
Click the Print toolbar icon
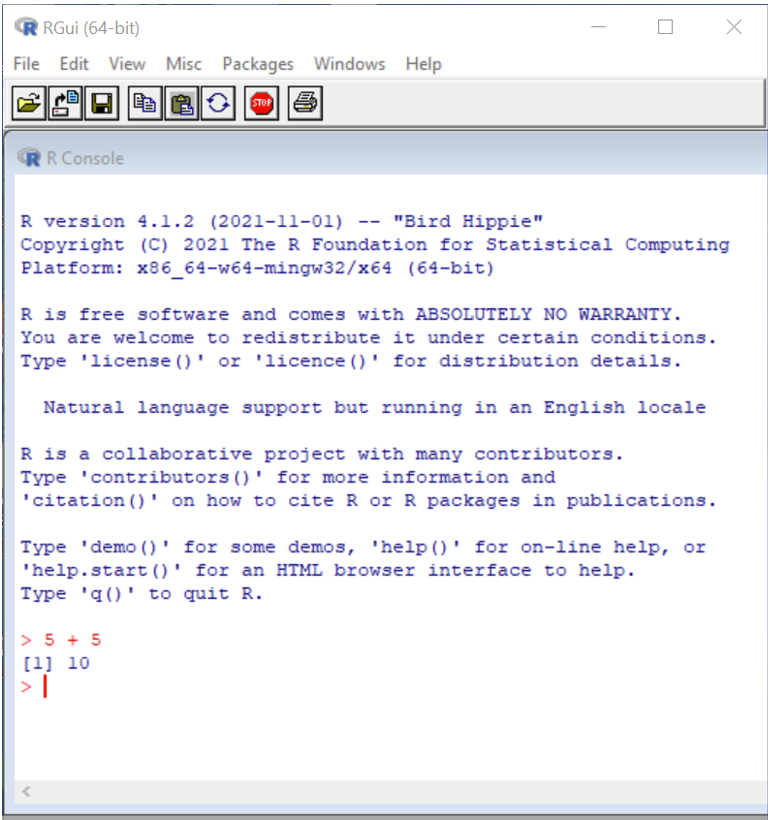305,103
